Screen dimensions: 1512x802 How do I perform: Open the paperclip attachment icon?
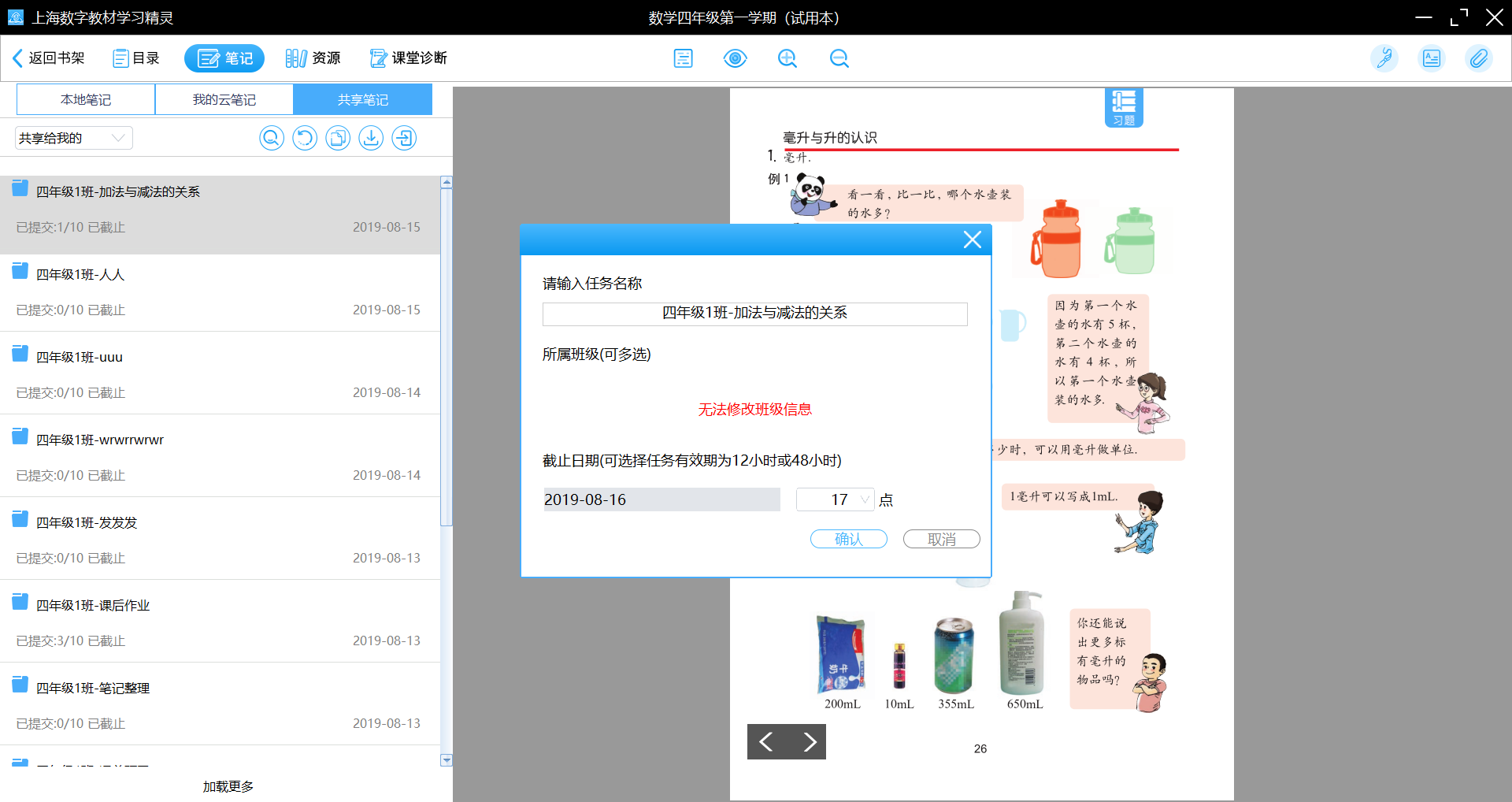tap(1478, 58)
